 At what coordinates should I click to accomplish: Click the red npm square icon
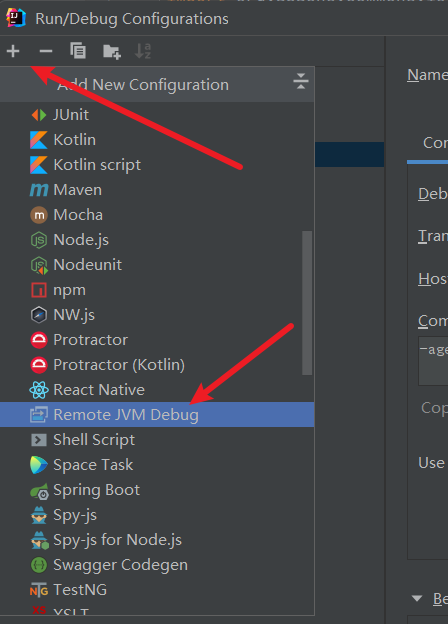pyautogui.click(x=39, y=290)
